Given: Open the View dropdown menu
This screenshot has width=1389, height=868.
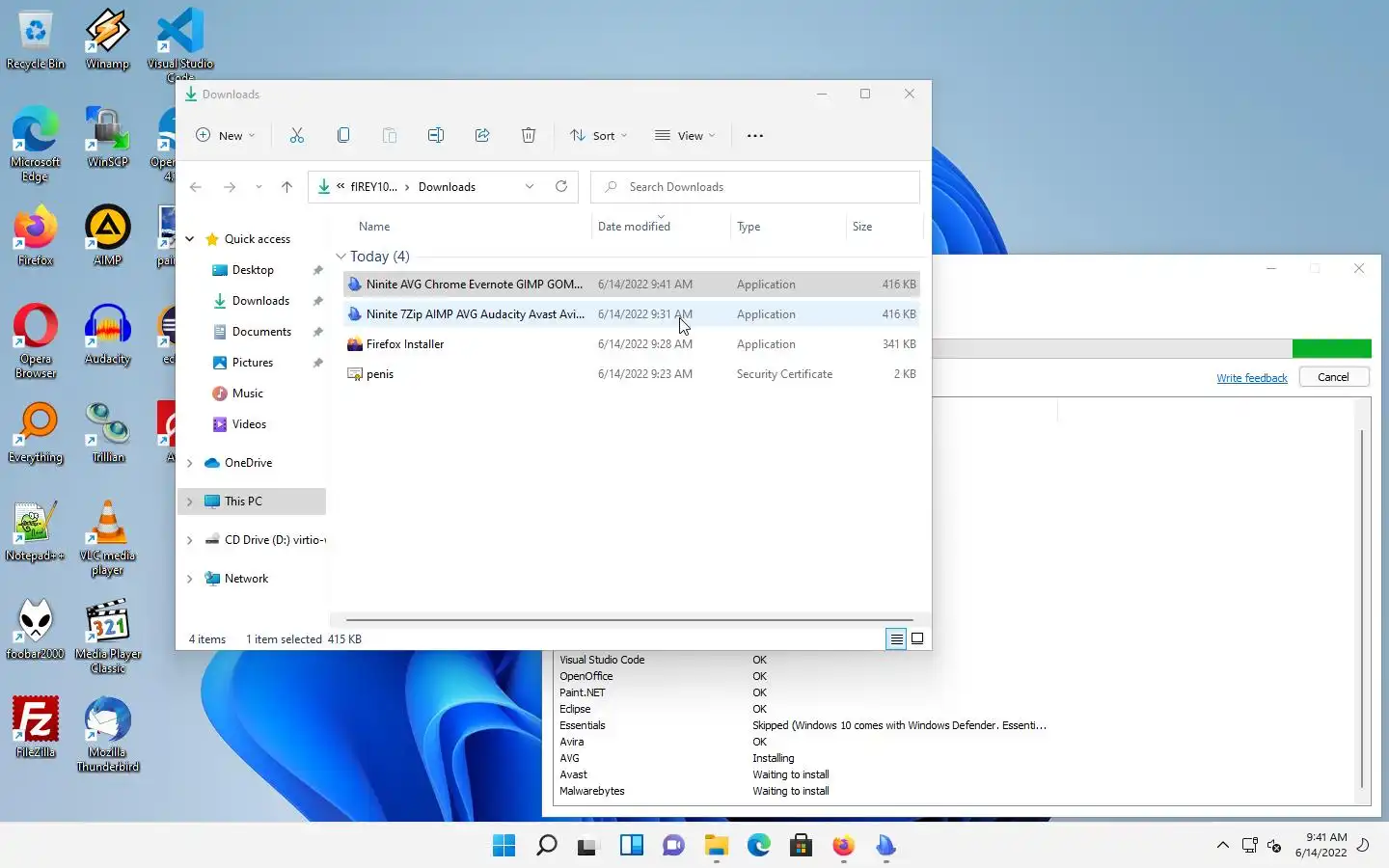Looking at the screenshot, I should (x=685, y=135).
